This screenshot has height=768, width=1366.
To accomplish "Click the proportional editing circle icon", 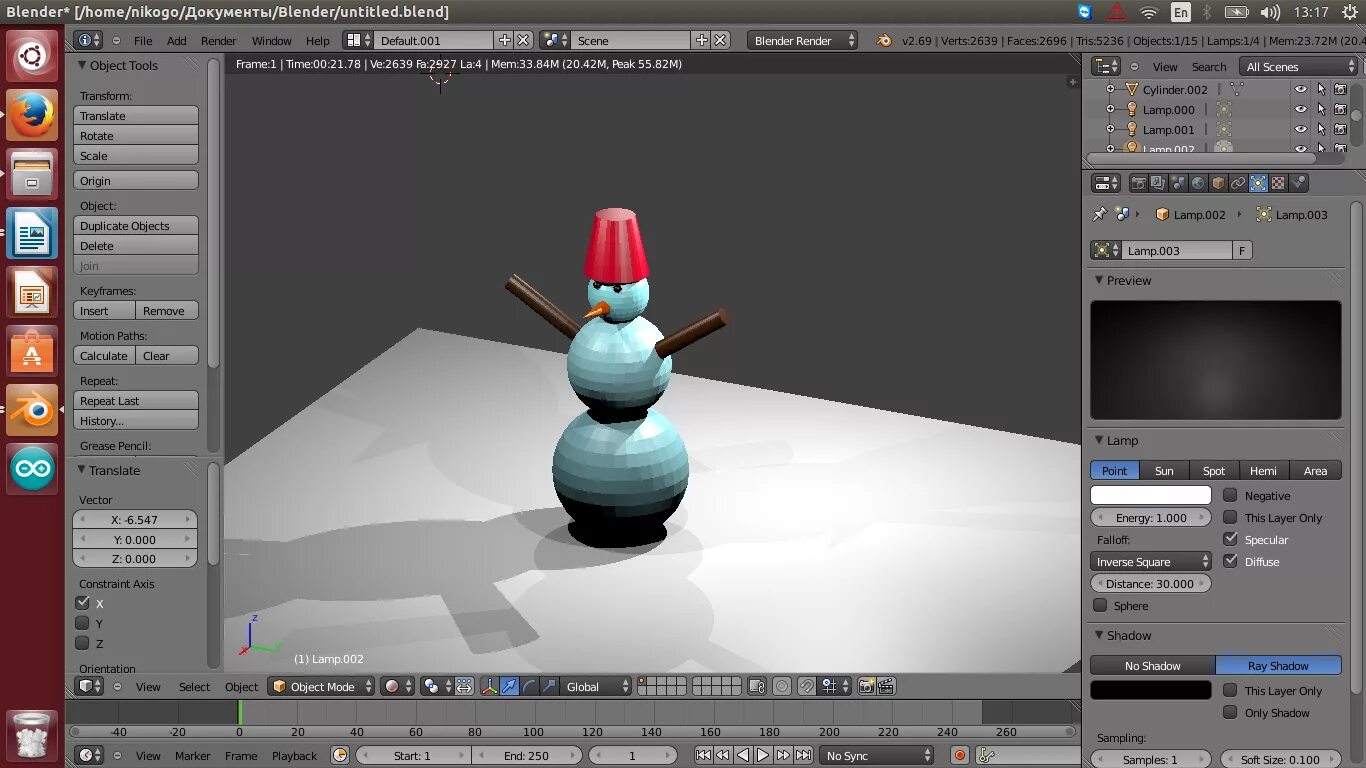I will pyautogui.click(x=781, y=686).
